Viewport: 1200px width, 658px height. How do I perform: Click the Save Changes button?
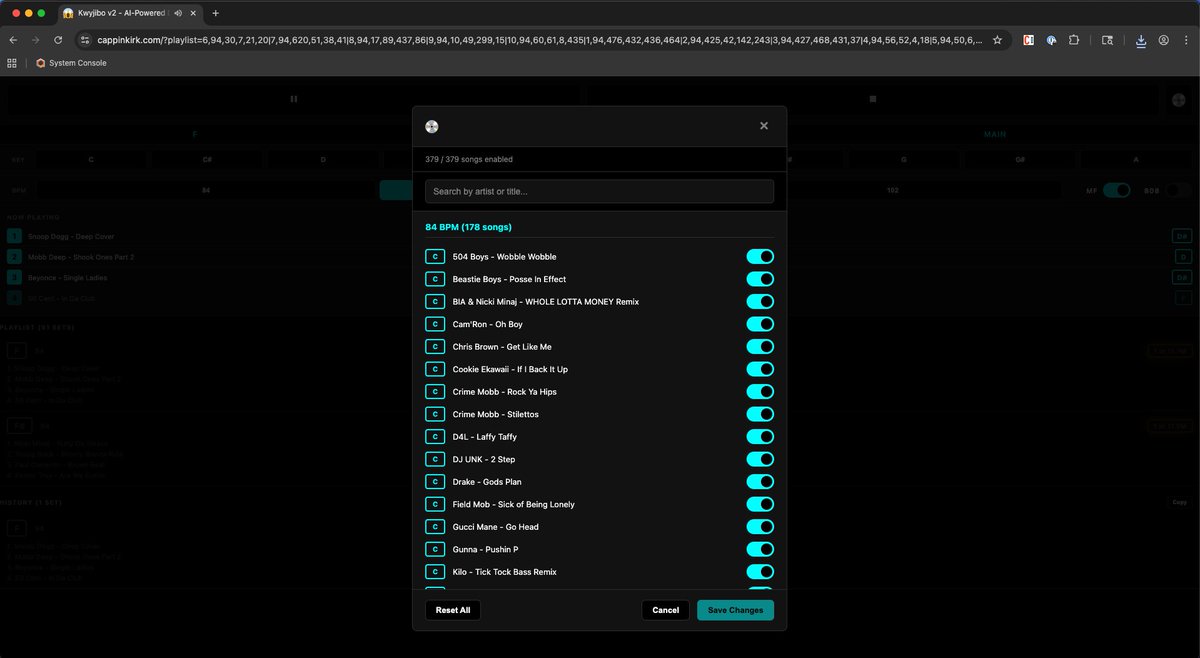[736, 610]
